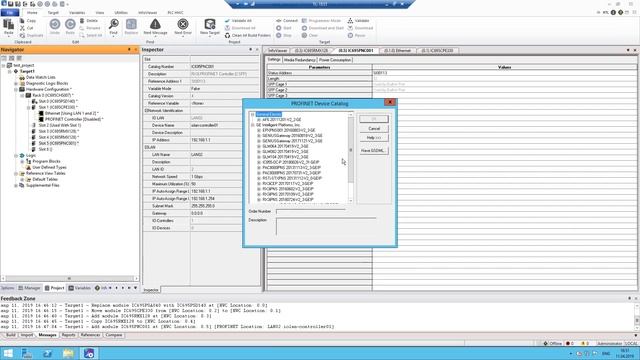Switch to the Variables ribbon tab

point(77,13)
